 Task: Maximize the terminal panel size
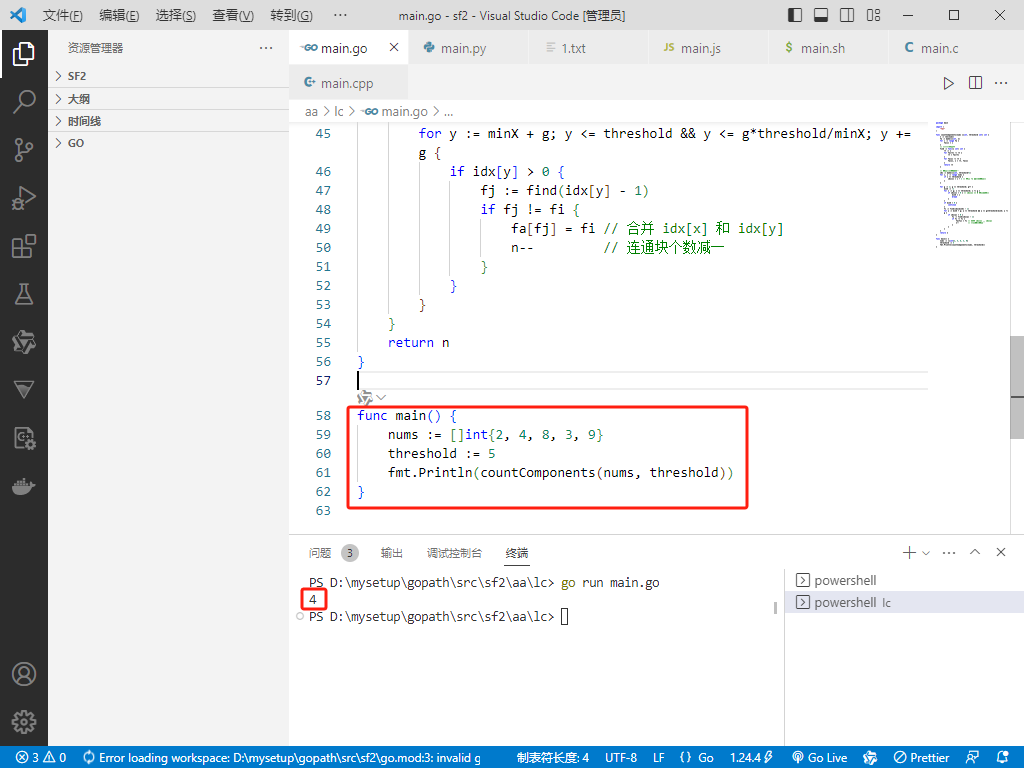click(975, 552)
